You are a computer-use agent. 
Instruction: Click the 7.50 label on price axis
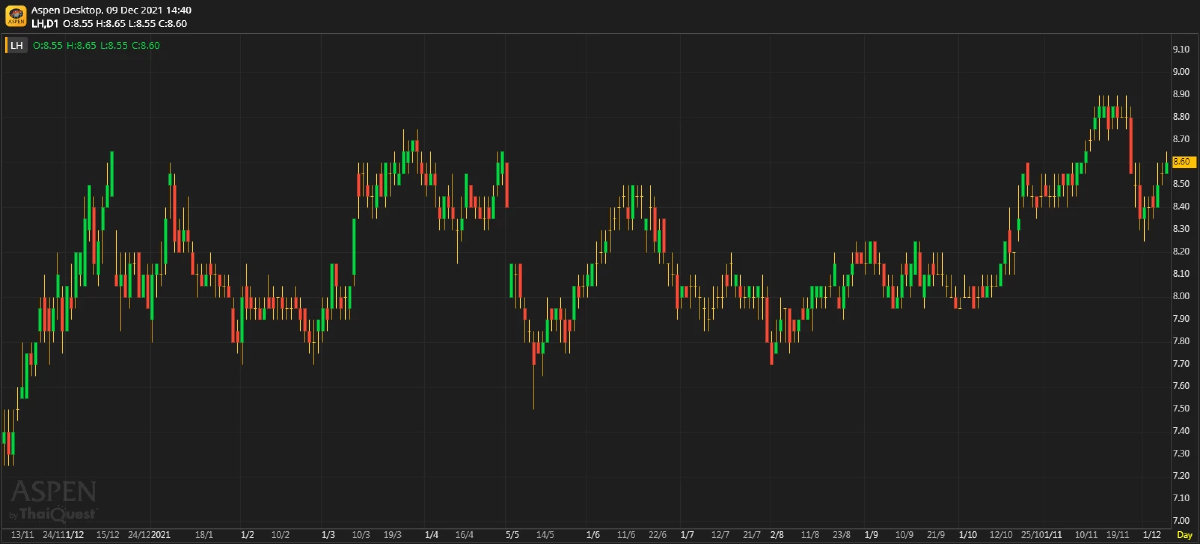tap(1180, 408)
